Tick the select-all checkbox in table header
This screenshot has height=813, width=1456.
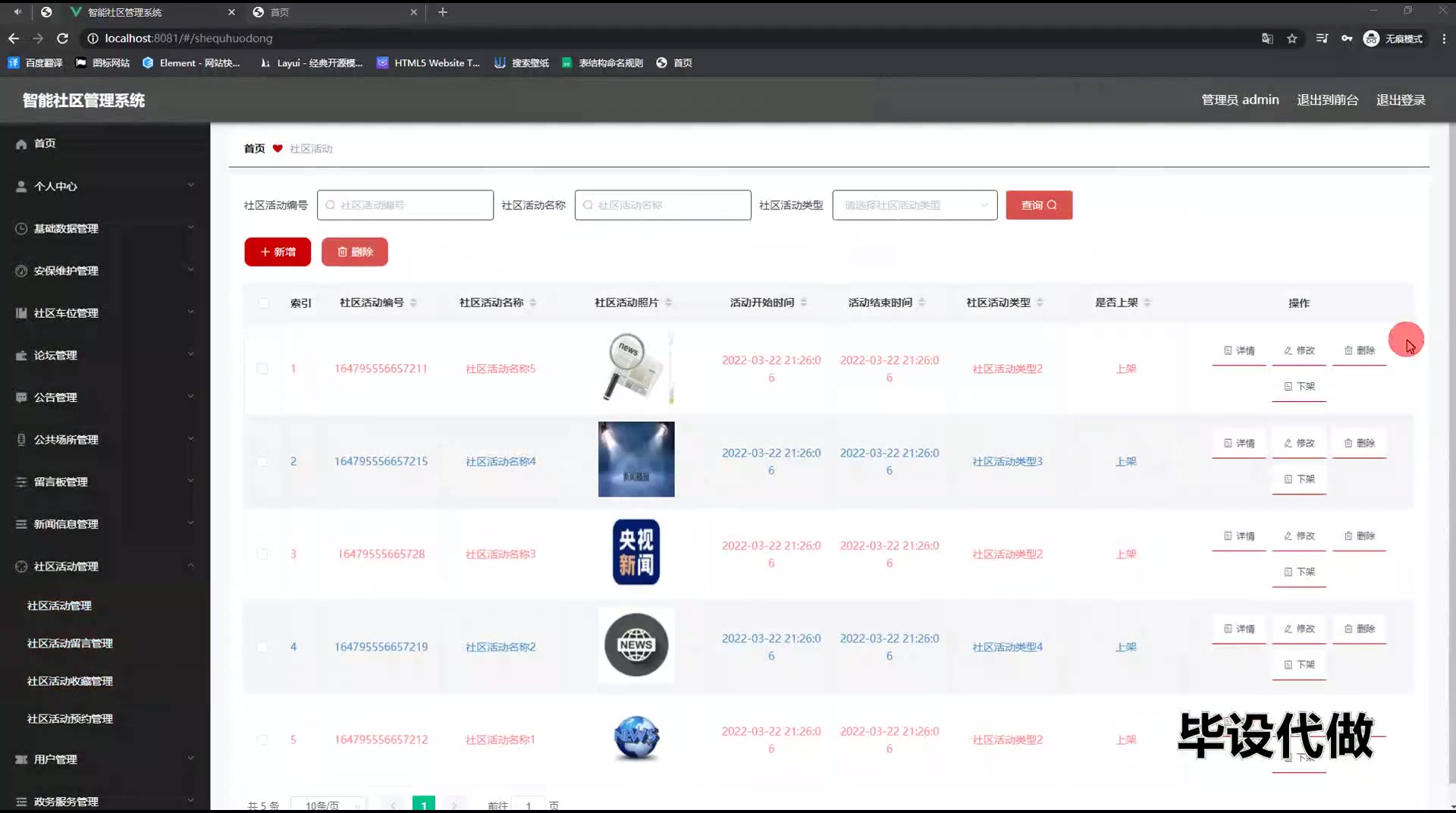(x=263, y=303)
